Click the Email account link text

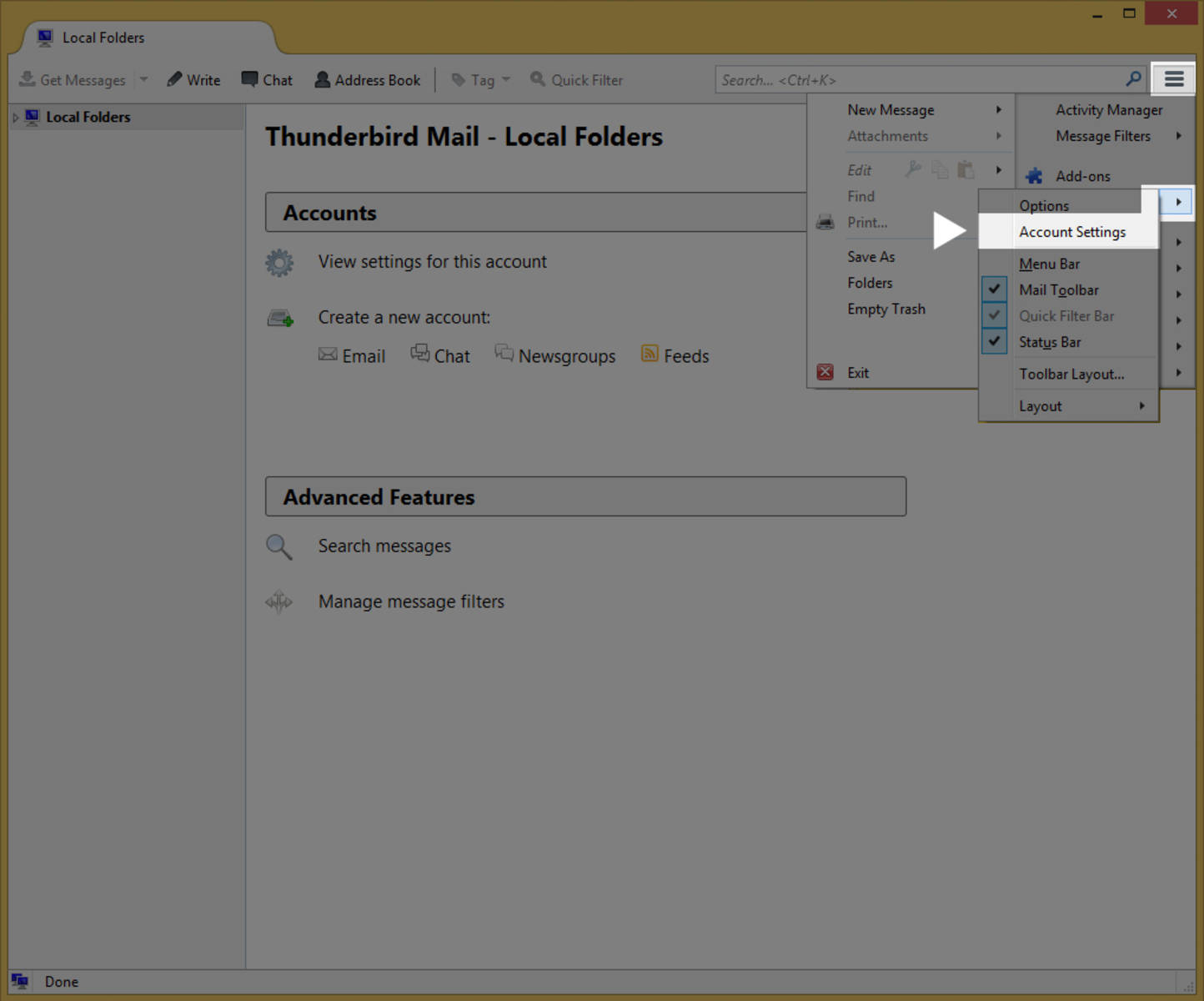click(364, 356)
